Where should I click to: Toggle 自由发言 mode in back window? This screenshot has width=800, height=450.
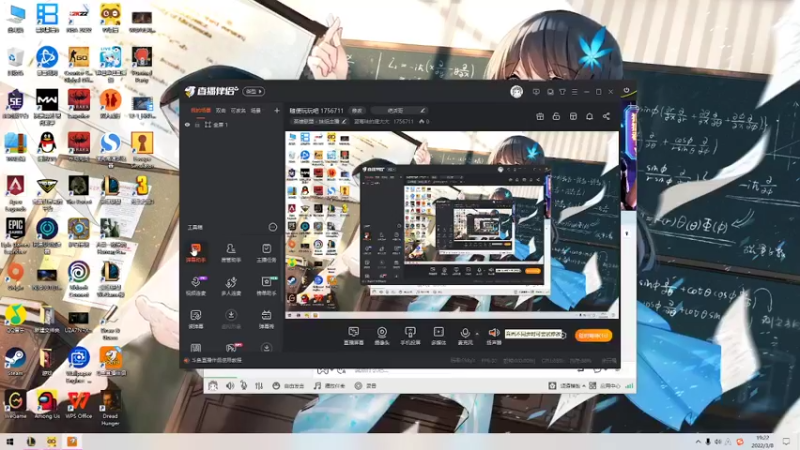coord(288,386)
